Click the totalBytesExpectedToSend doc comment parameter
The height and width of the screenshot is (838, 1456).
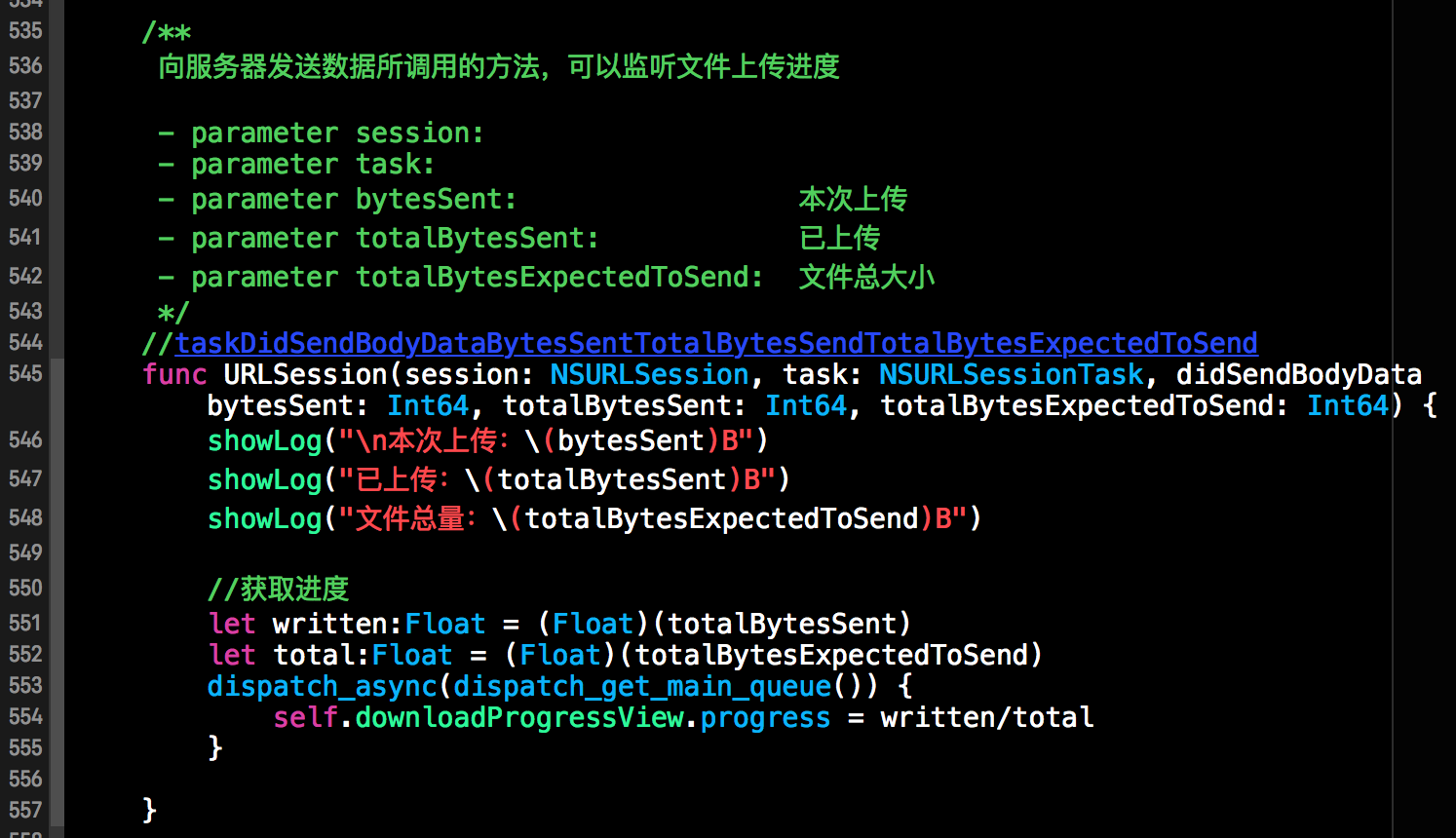click(x=558, y=277)
